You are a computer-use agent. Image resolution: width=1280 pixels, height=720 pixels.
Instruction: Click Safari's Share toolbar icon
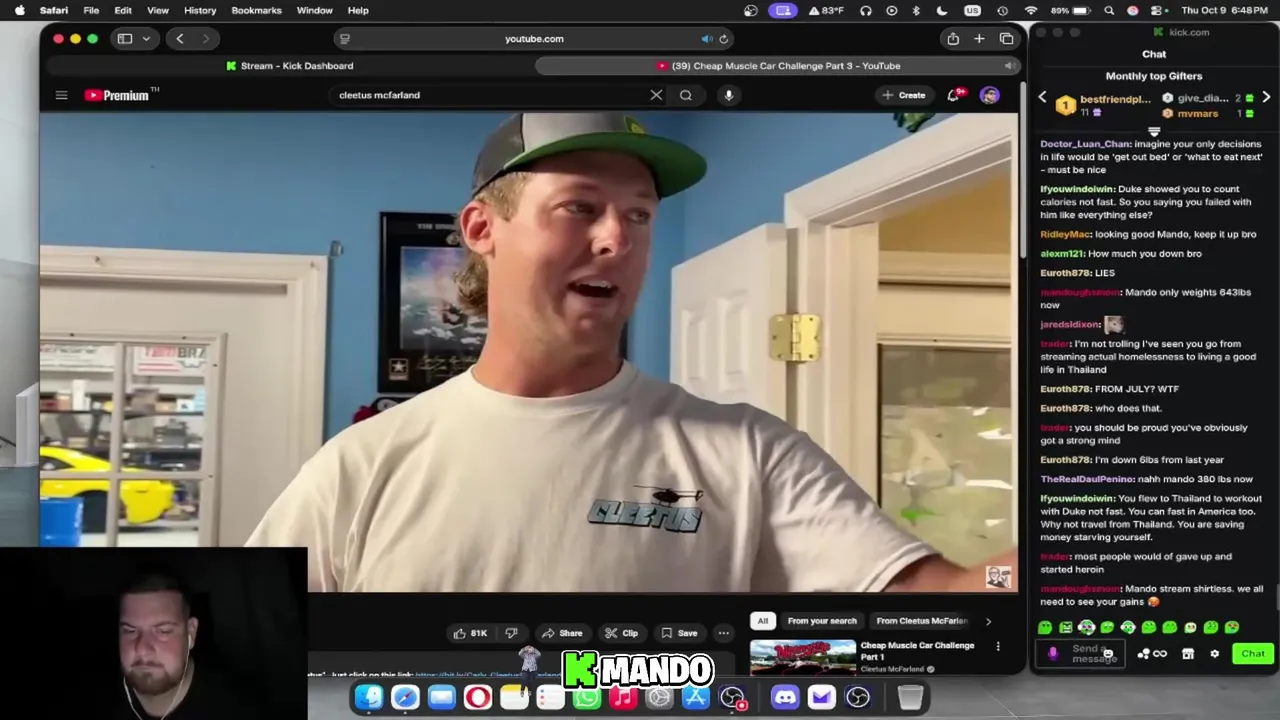pyautogui.click(x=953, y=39)
